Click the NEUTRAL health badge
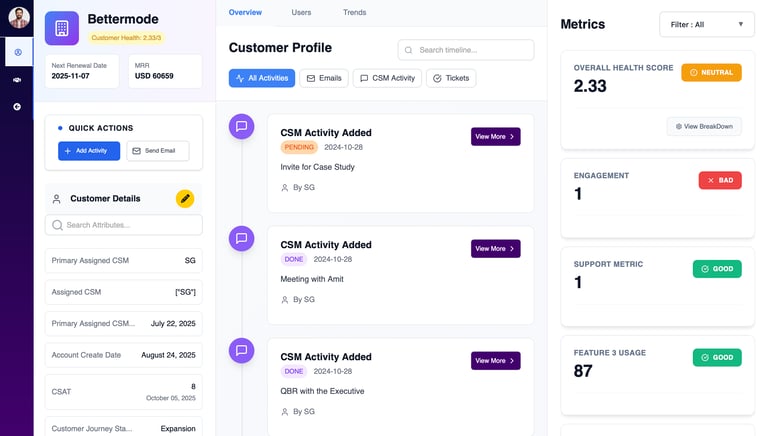The height and width of the screenshot is (436, 768). (x=711, y=73)
